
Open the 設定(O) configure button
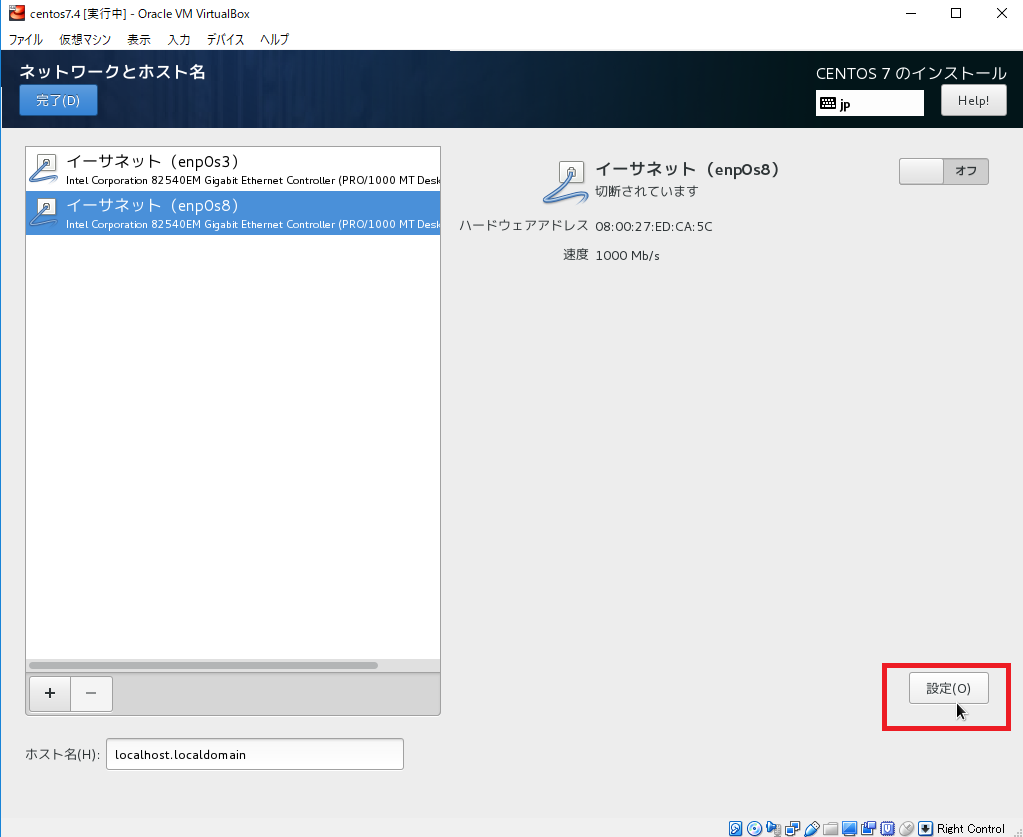[x=948, y=688]
